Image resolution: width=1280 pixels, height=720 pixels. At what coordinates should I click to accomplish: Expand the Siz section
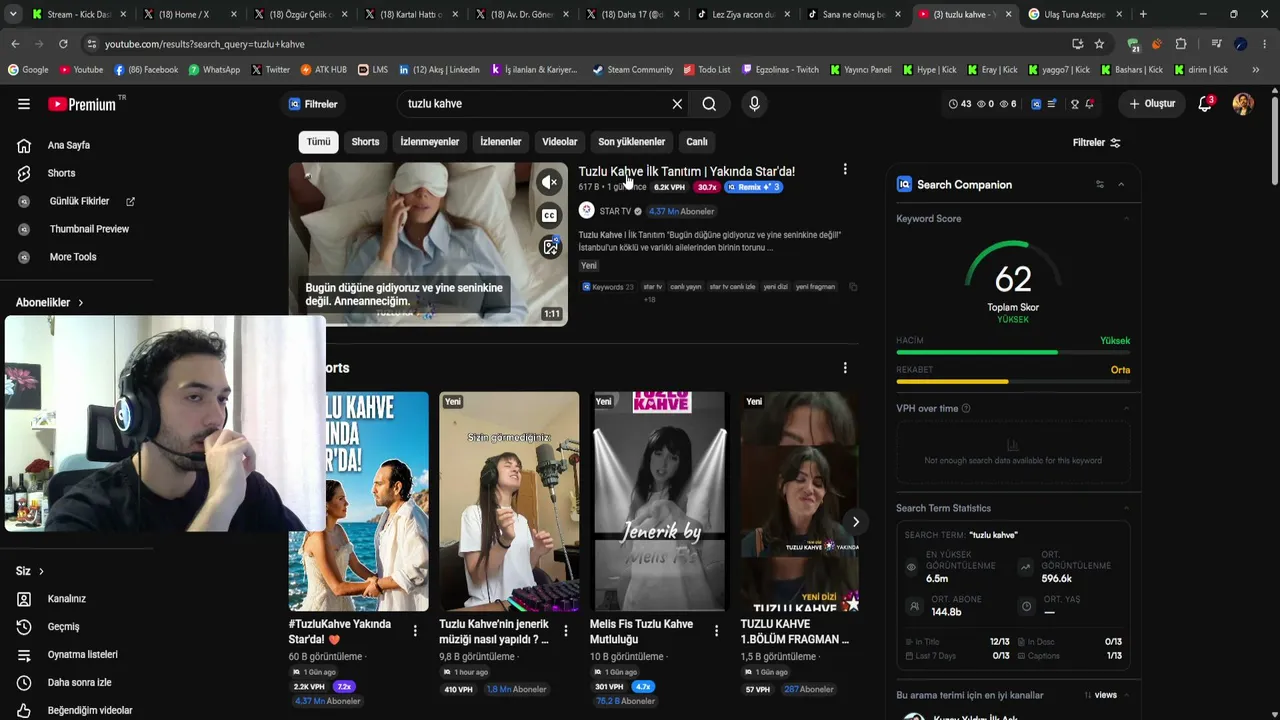tap(30, 571)
